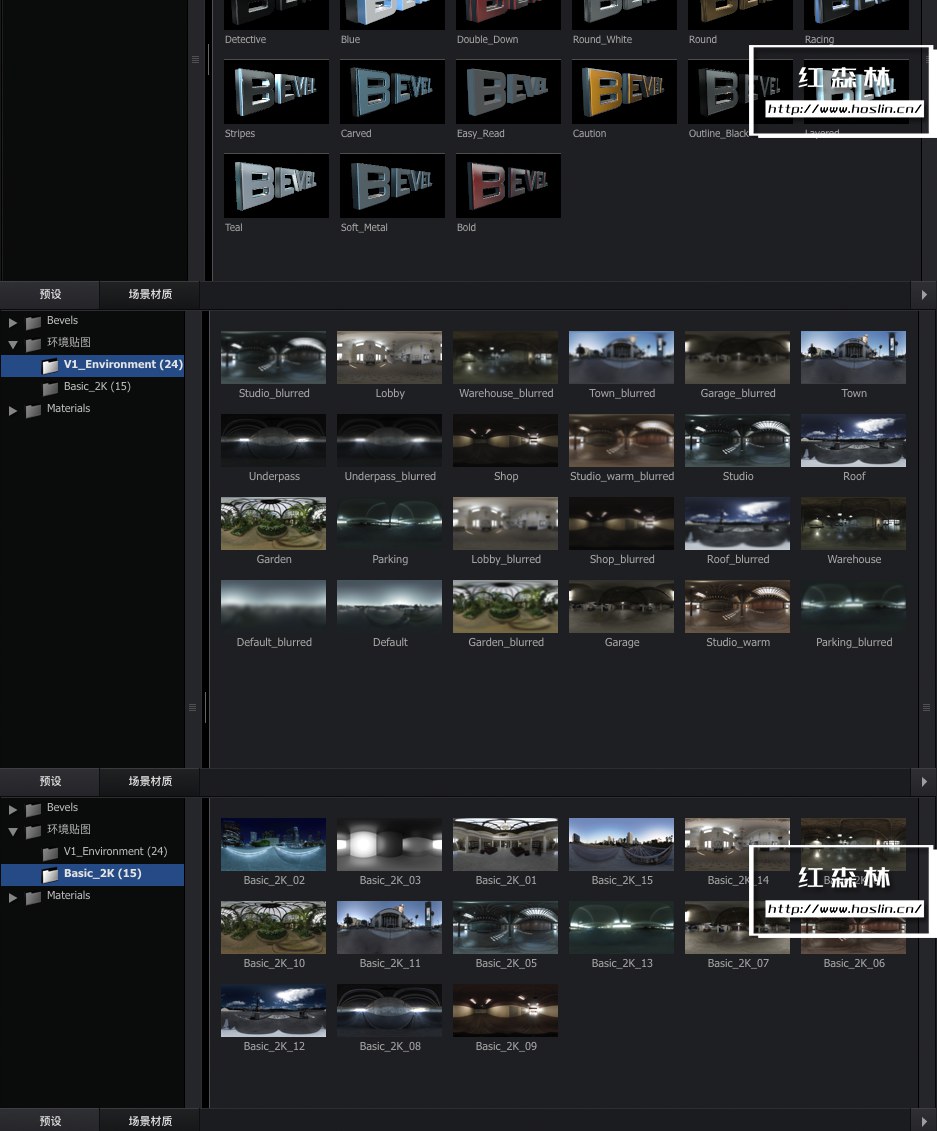Open the unhighlighted Basic_2K (15) folder
This screenshot has height=1131, width=937.
pyautogui.click(x=97, y=387)
